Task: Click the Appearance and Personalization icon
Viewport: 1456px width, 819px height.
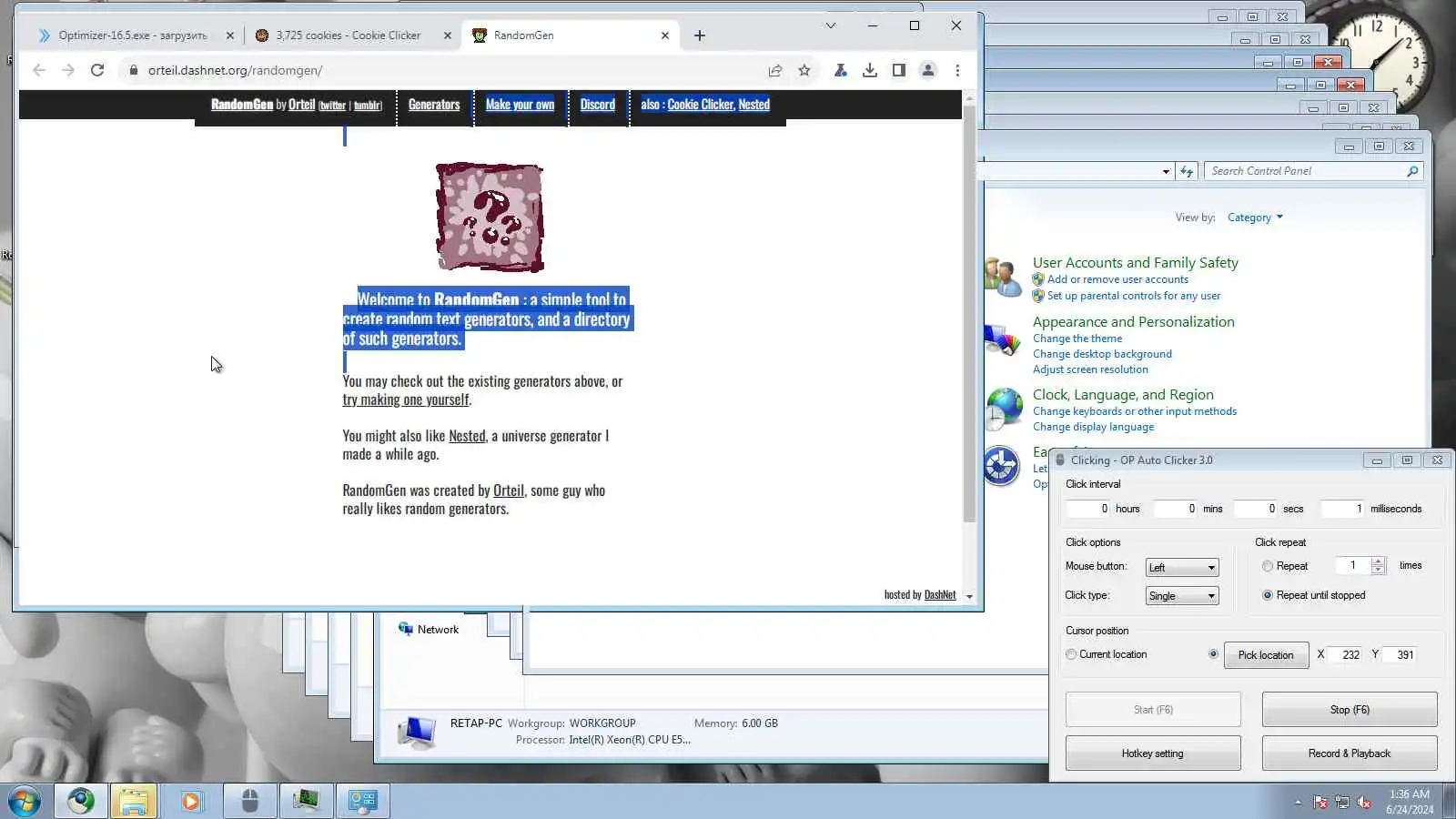Action: pyautogui.click(x=1003, y=340)
